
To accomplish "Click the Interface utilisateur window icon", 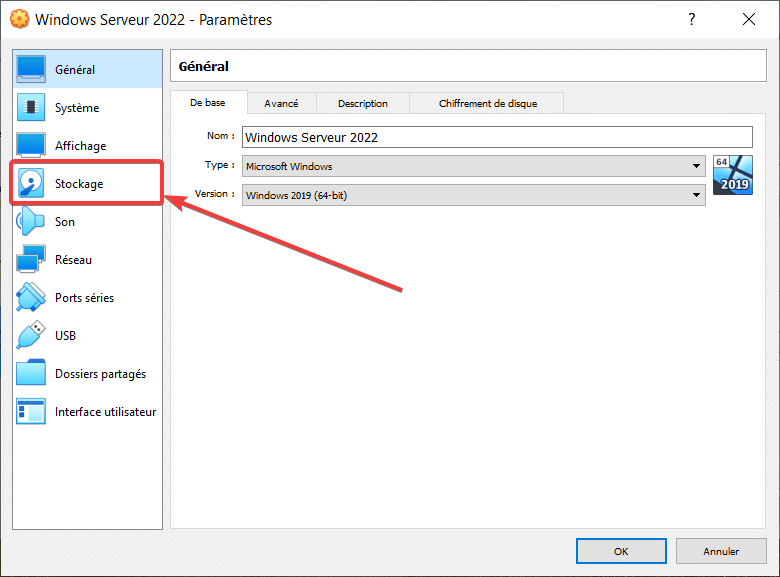I will pyautogui.click(x=31, y=411).
